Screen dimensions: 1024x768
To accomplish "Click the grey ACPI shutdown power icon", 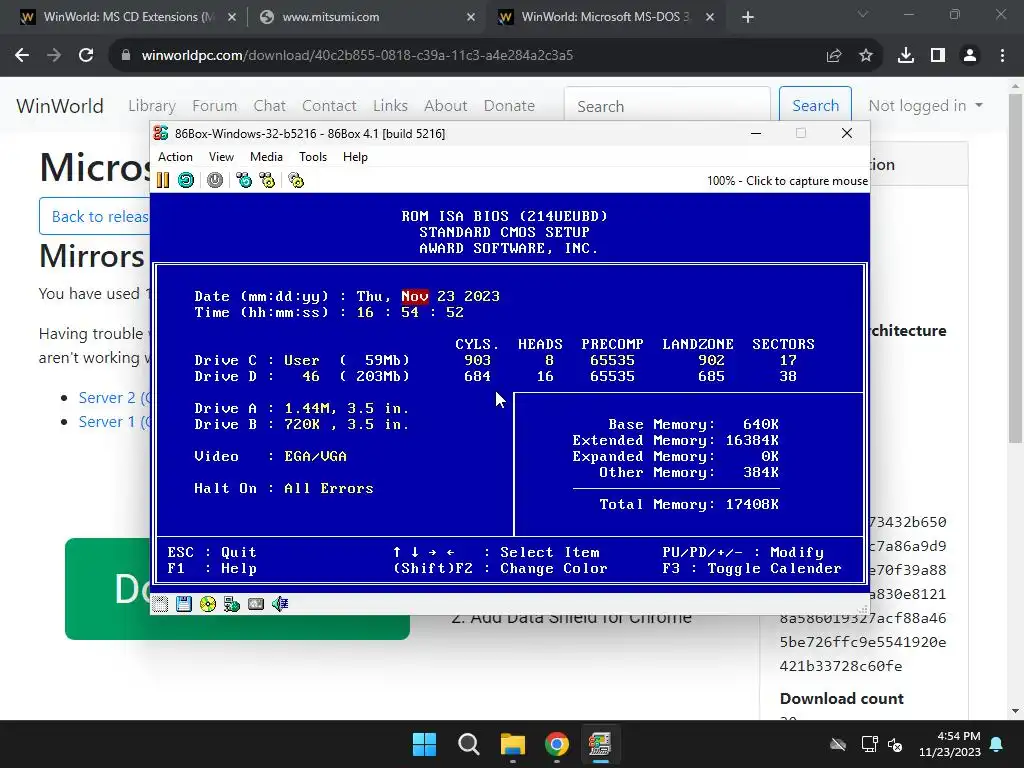I will tap(215, 180).
